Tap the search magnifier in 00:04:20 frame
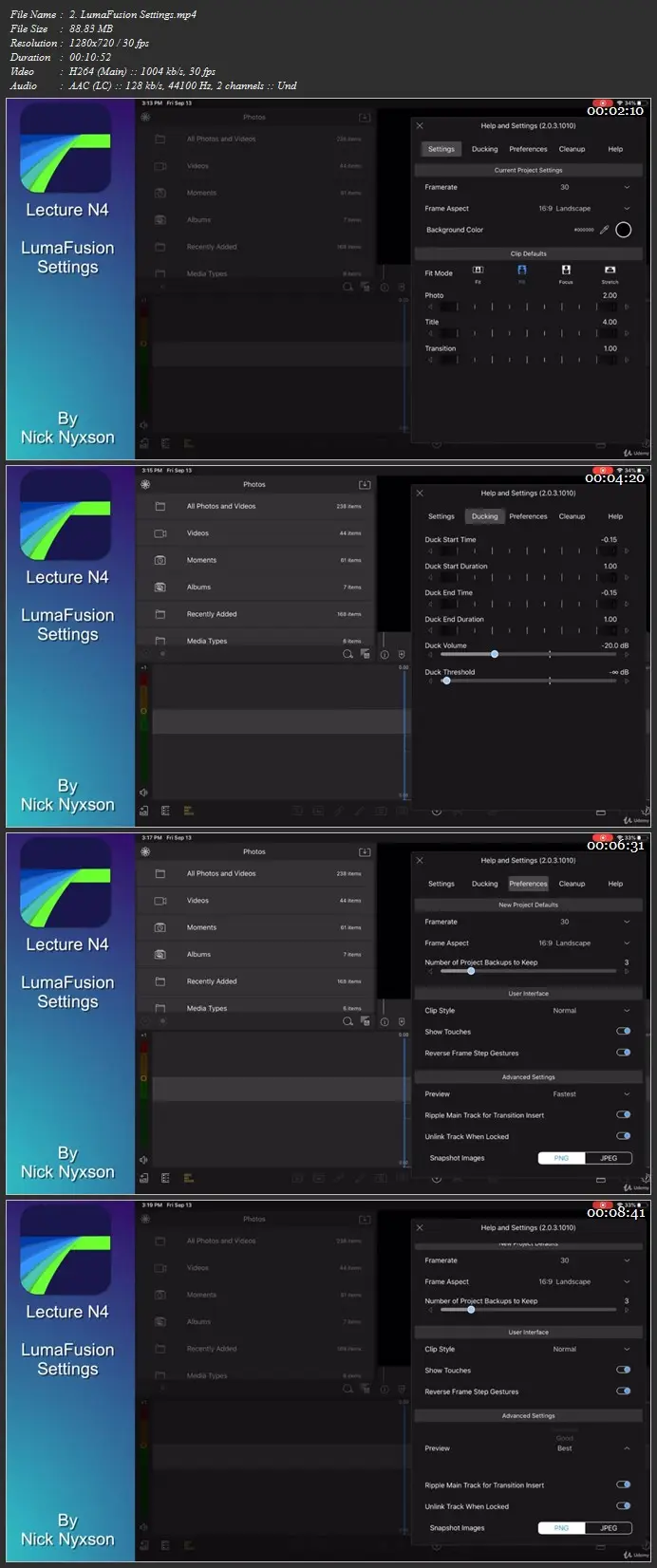The image size is (657, 1568). [x=348, y=654]
